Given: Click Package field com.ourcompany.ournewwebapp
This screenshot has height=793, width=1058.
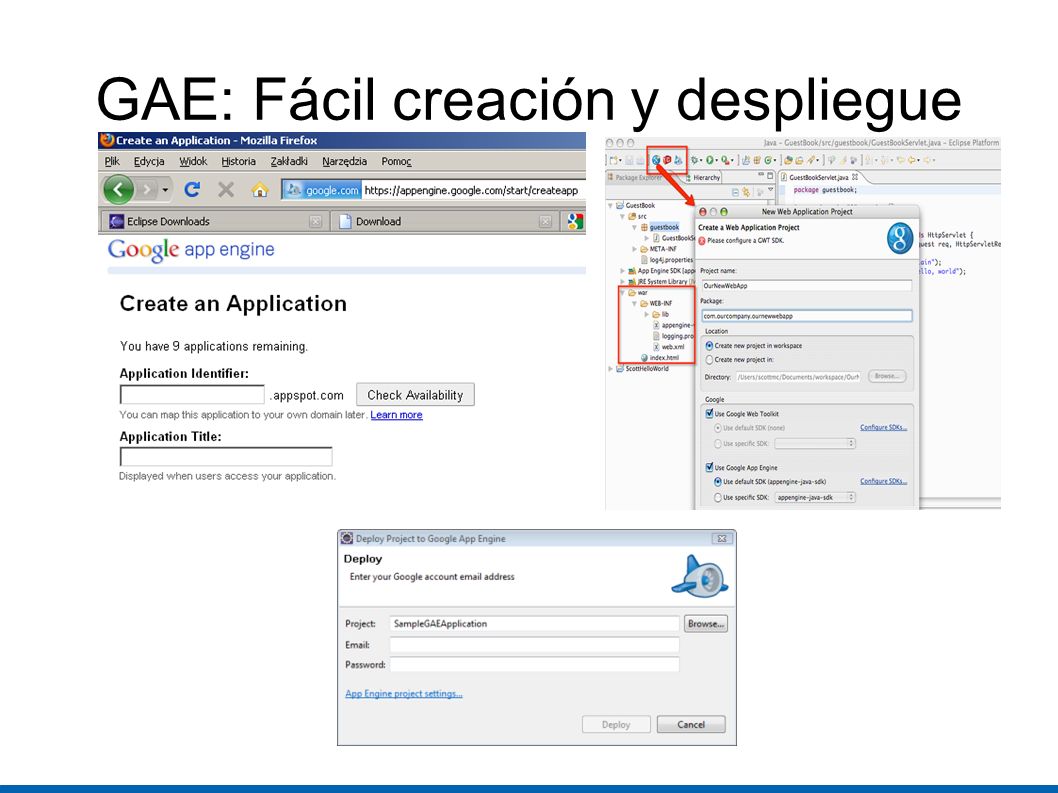Looking at the screenshot, I should tap(806, 316).
